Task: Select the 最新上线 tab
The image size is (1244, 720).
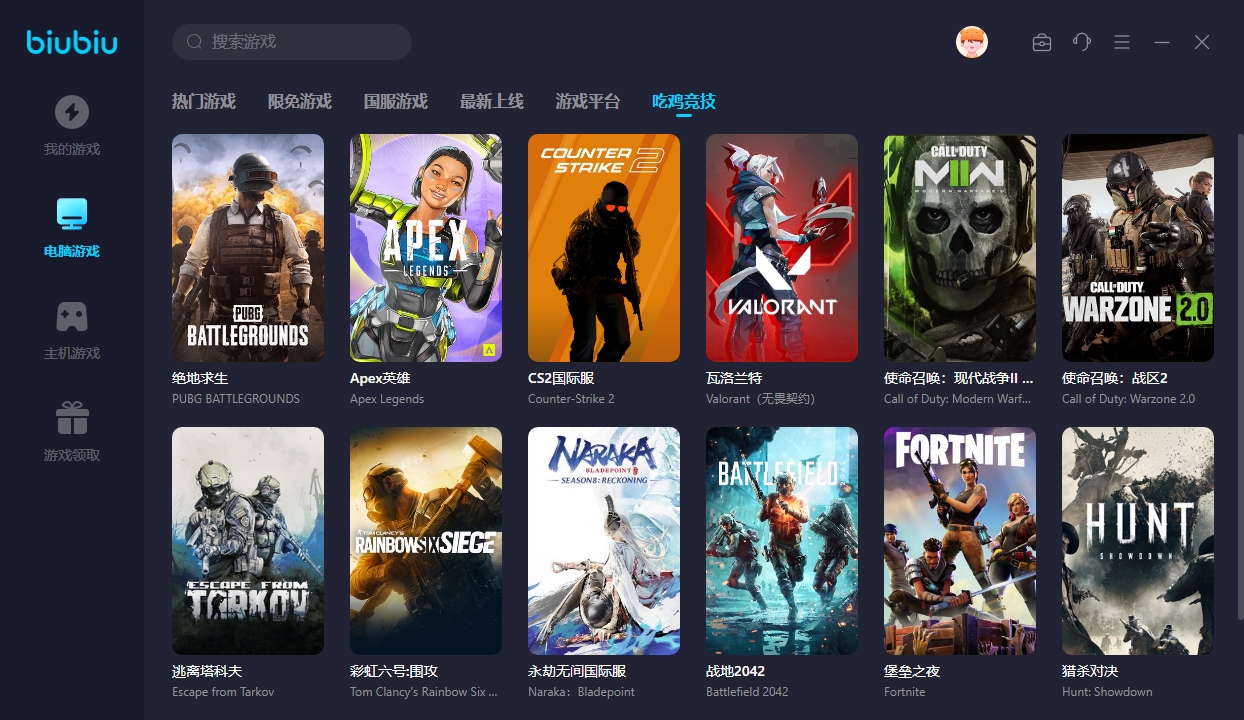Action: [491, 101]
